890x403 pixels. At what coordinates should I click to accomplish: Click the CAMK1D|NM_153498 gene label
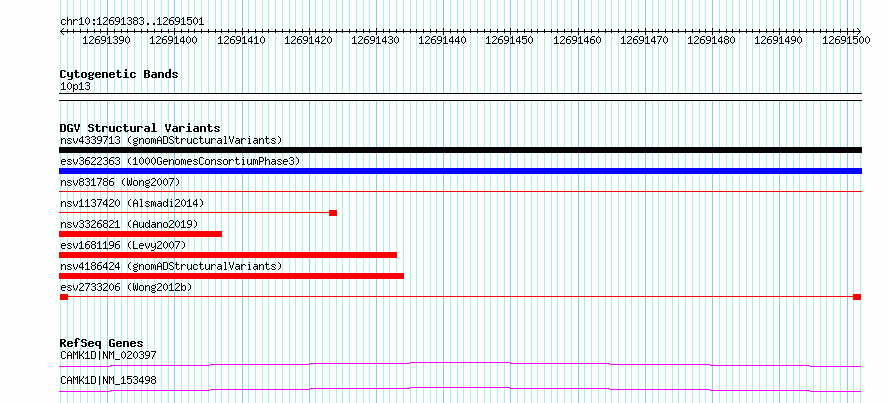[x=108, y=380]
